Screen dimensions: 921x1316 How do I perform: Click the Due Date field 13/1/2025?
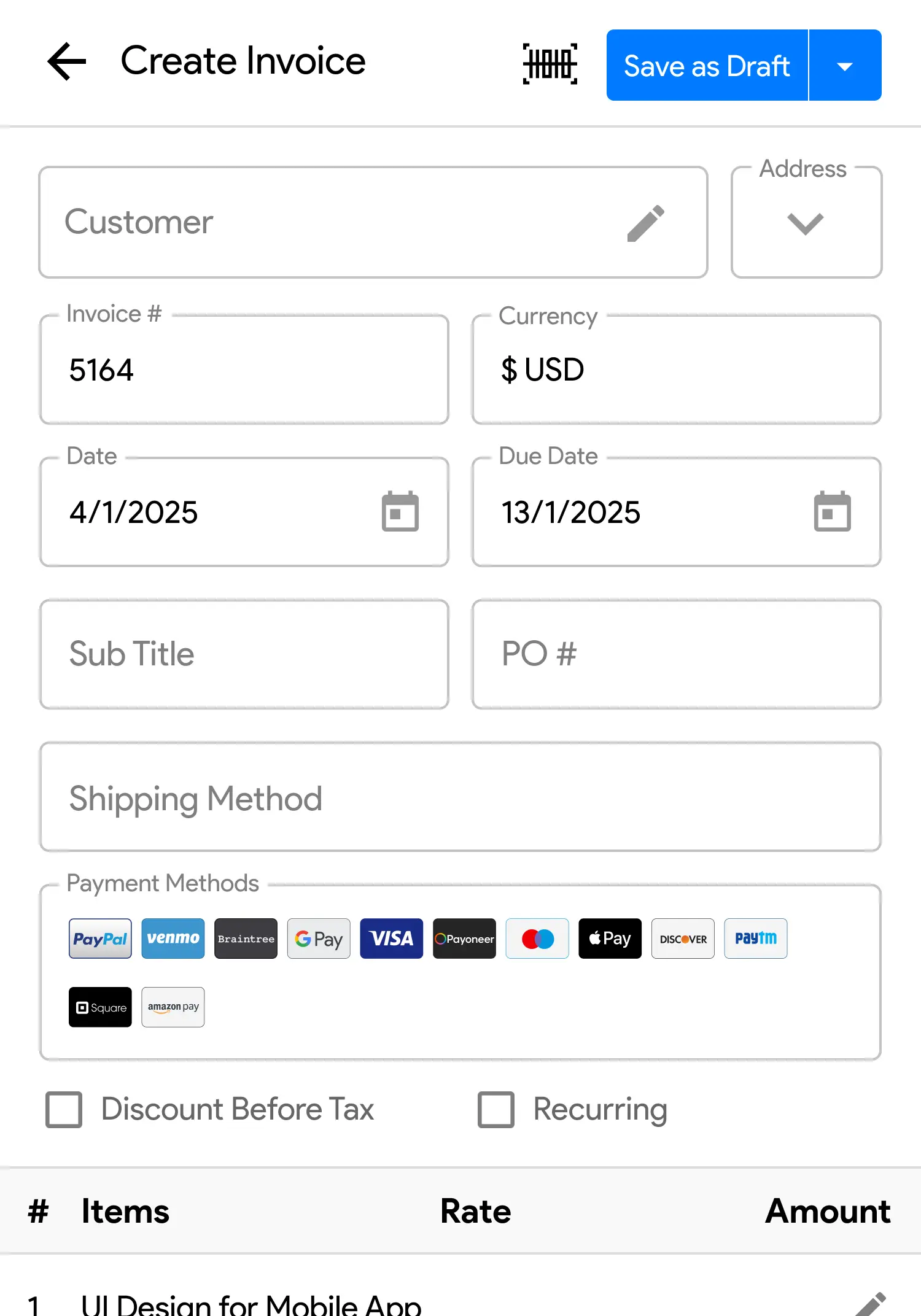coord(677,512)
